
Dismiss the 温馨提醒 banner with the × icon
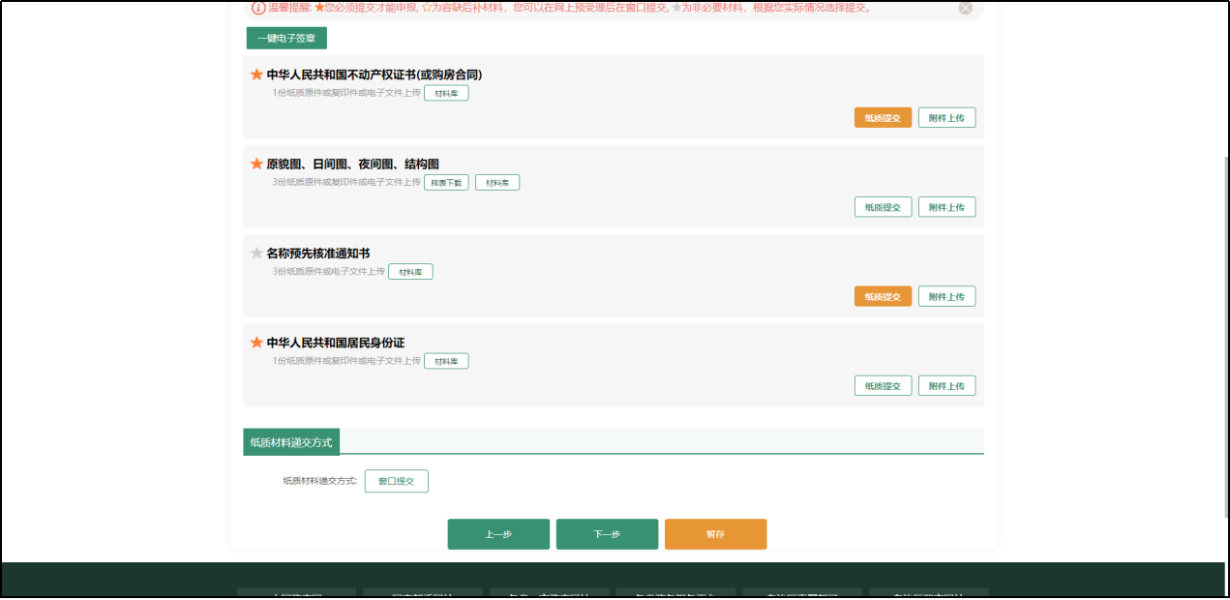point(965,9)
